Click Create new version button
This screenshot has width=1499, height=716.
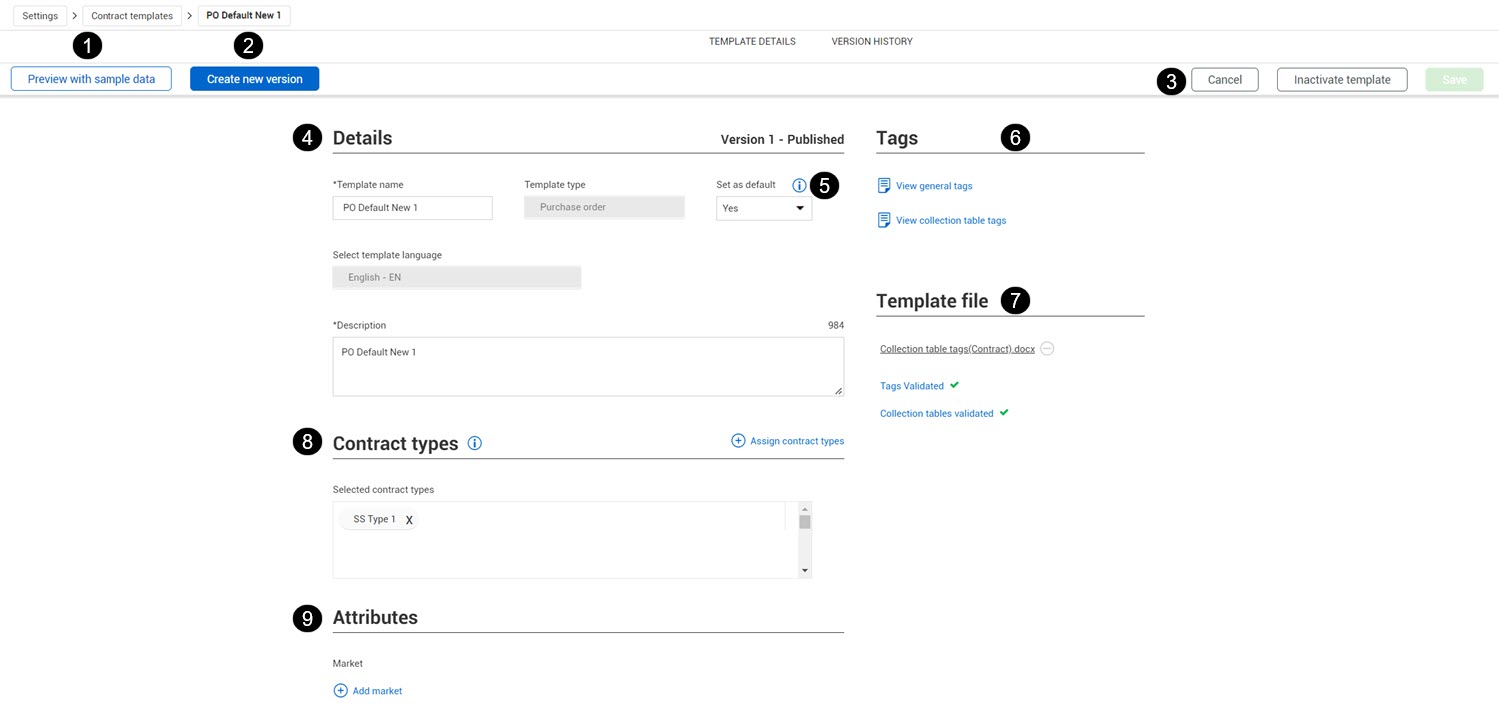[x=254, y=79]
